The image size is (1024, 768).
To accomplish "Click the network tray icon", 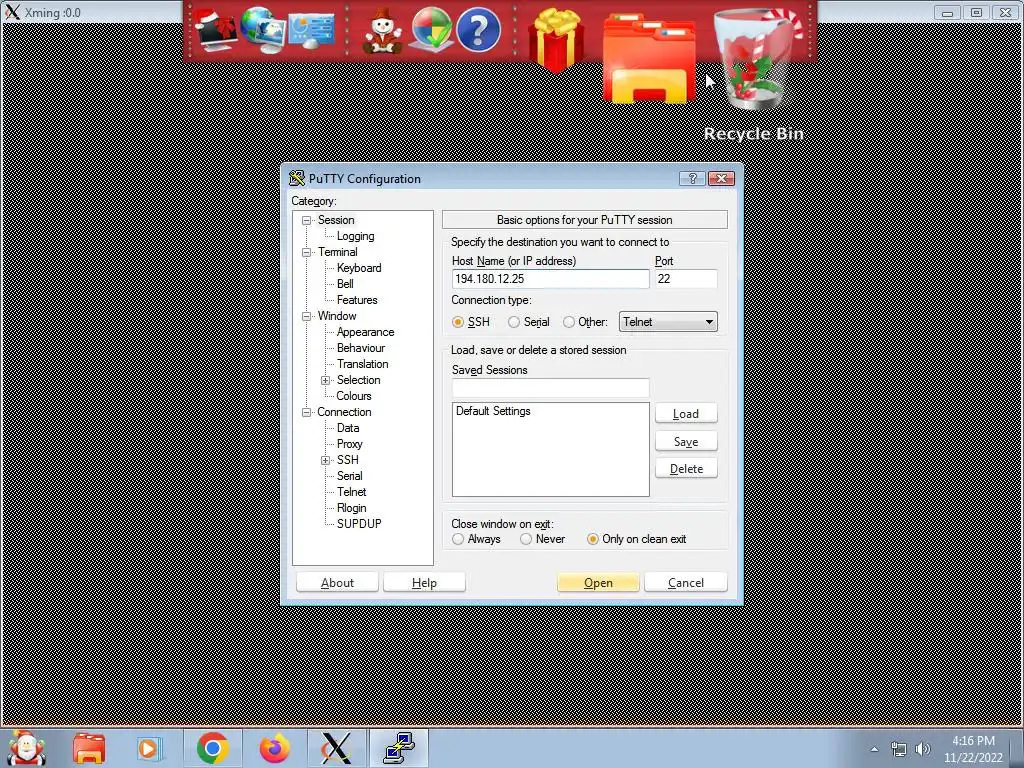I will 899,749.
